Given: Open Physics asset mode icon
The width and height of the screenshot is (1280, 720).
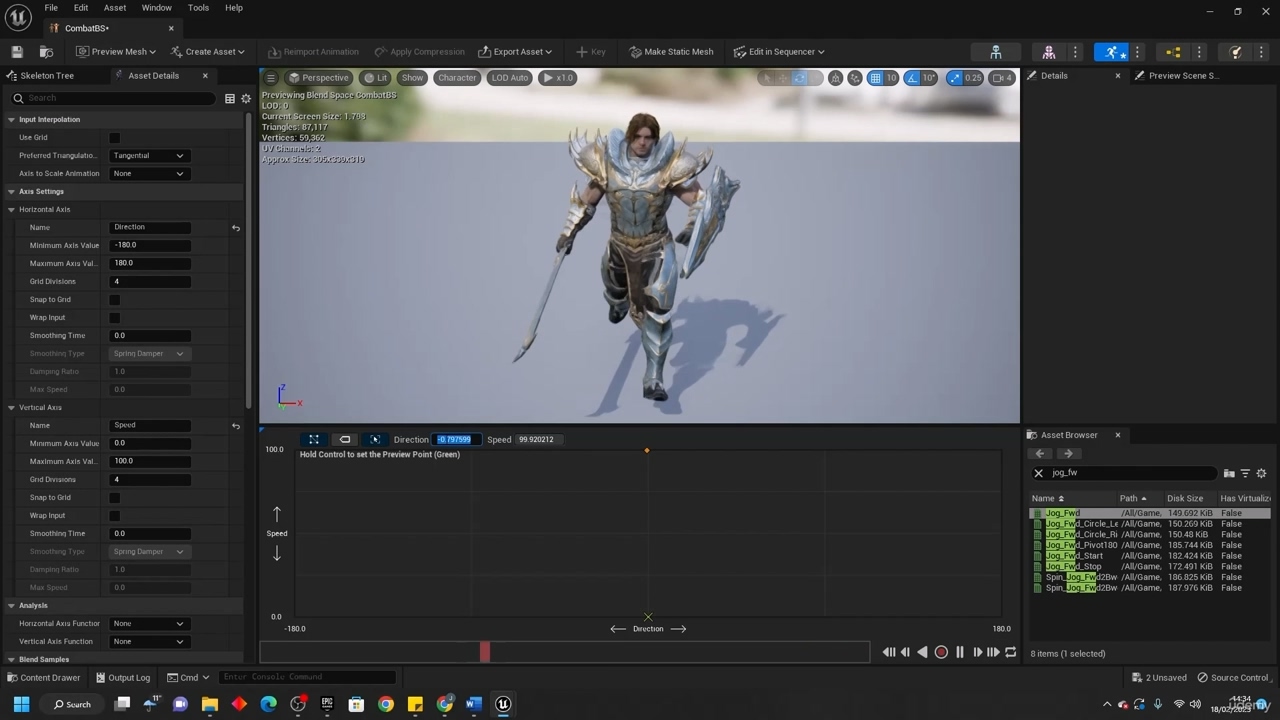Looking at the screenshot, I should (1236, 52).
